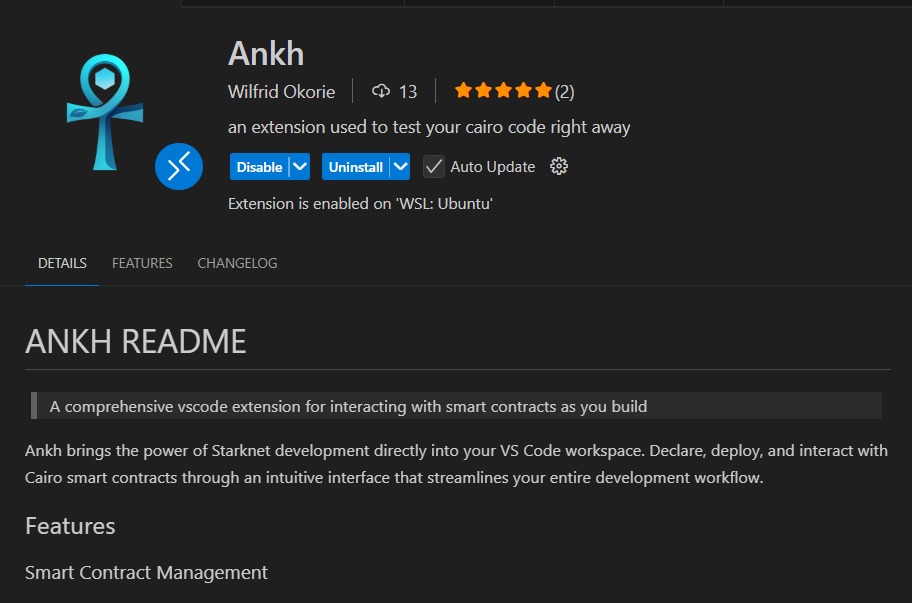Uninstall the Ankh extension
Image resolution: width=912 pixels, height=603 pixels.
coord(355,167)
